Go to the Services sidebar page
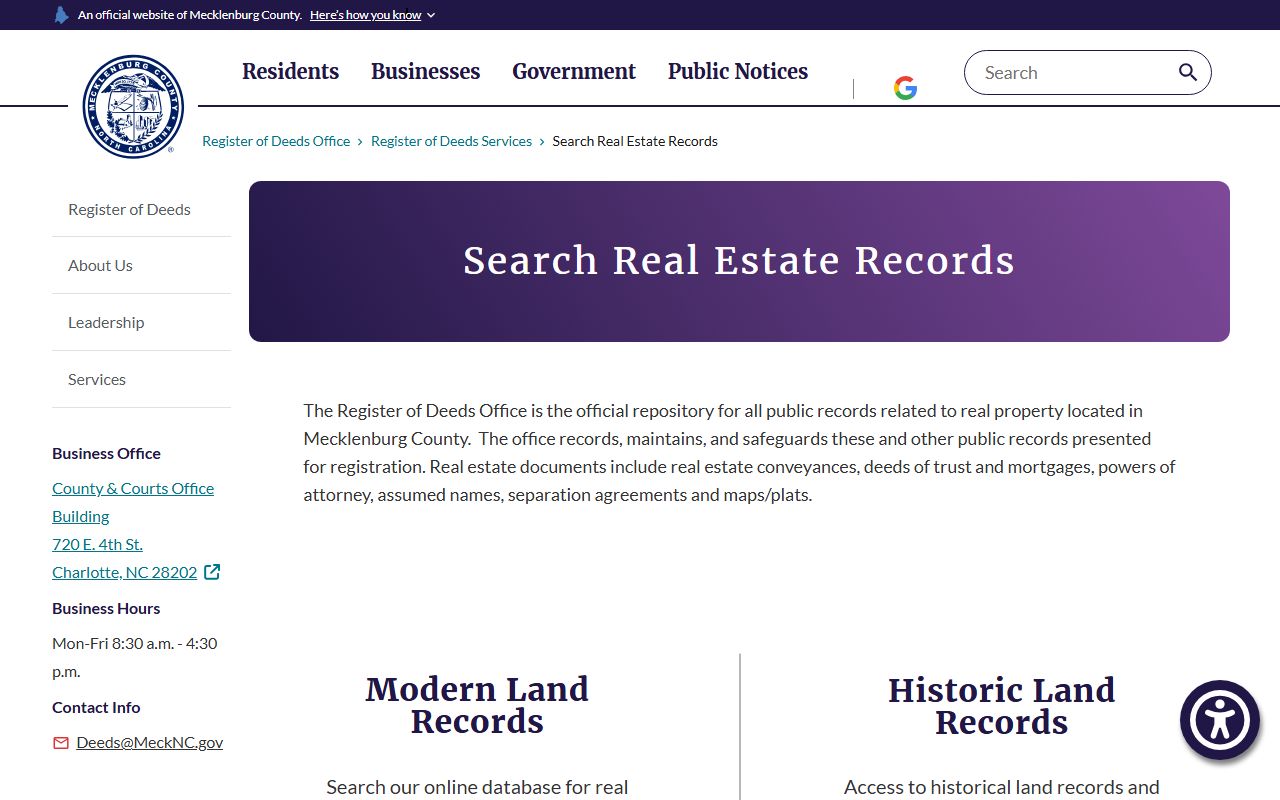Image resolution: width=1280 pixels, height=800 pixels. 97,379
